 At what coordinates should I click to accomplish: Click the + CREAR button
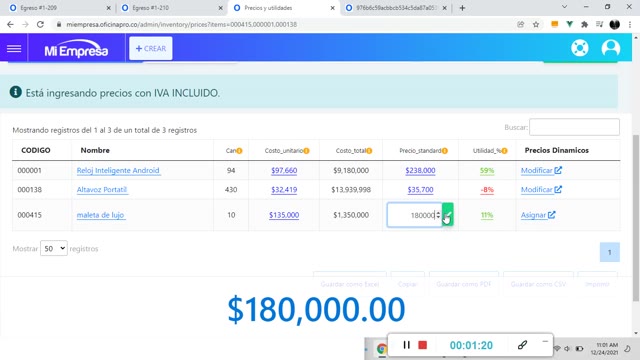[151, 49]
